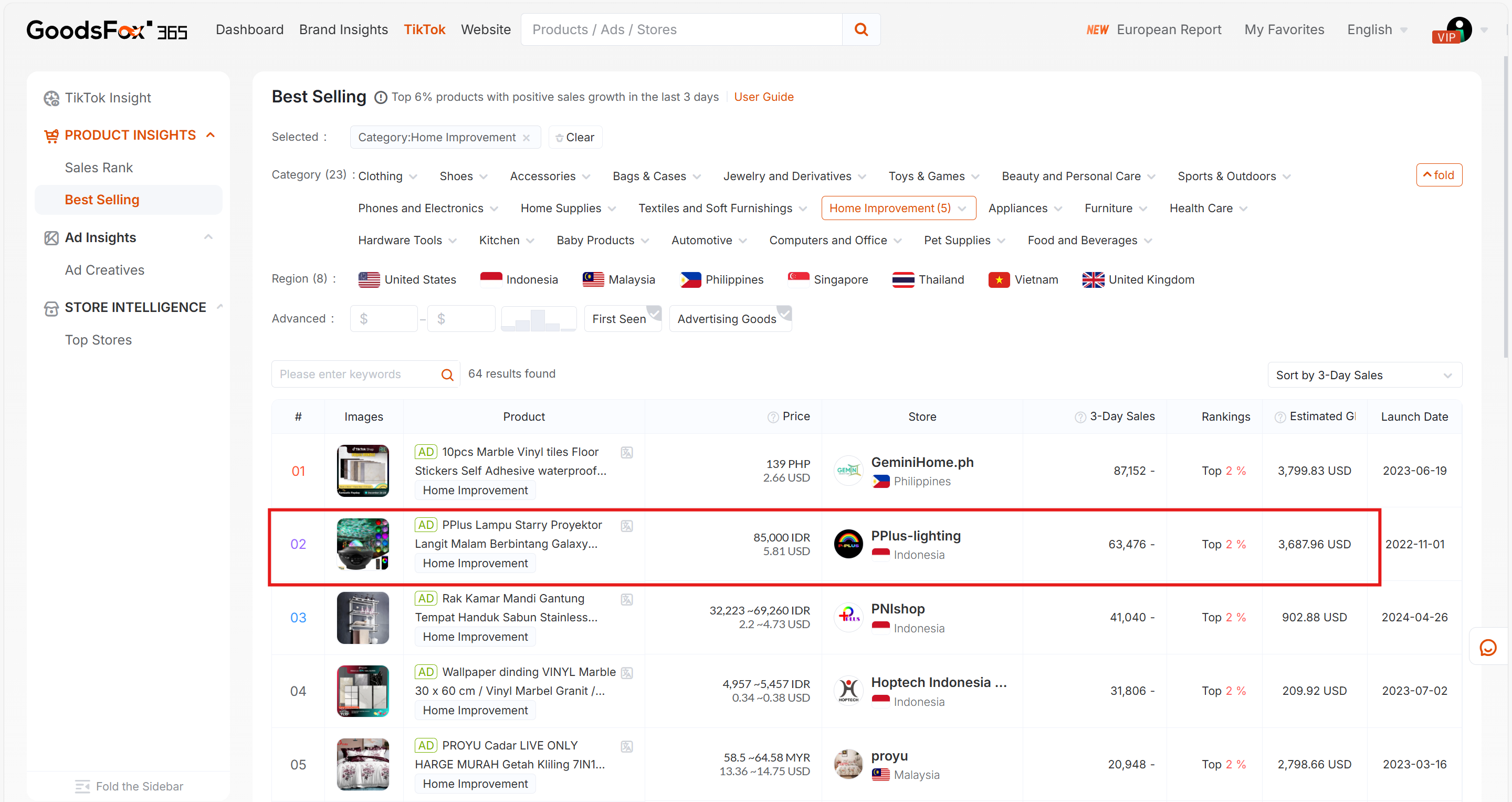Viewport: 1512px width, 802px height.
Task: Open the PPlus-lighting store logo
Action: coord(848,544)
